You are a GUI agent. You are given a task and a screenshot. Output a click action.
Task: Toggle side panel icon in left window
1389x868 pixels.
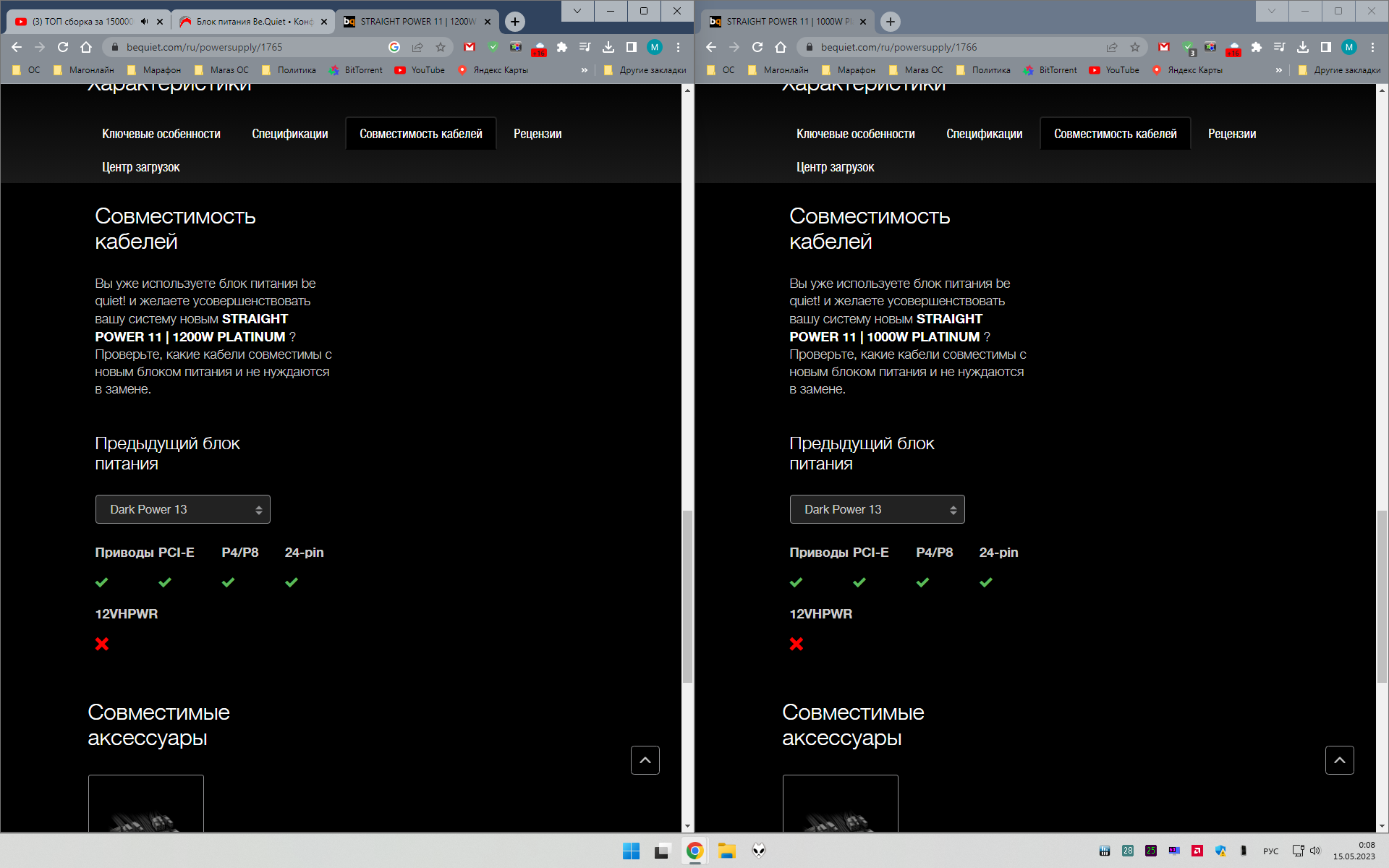coord(631,47)
